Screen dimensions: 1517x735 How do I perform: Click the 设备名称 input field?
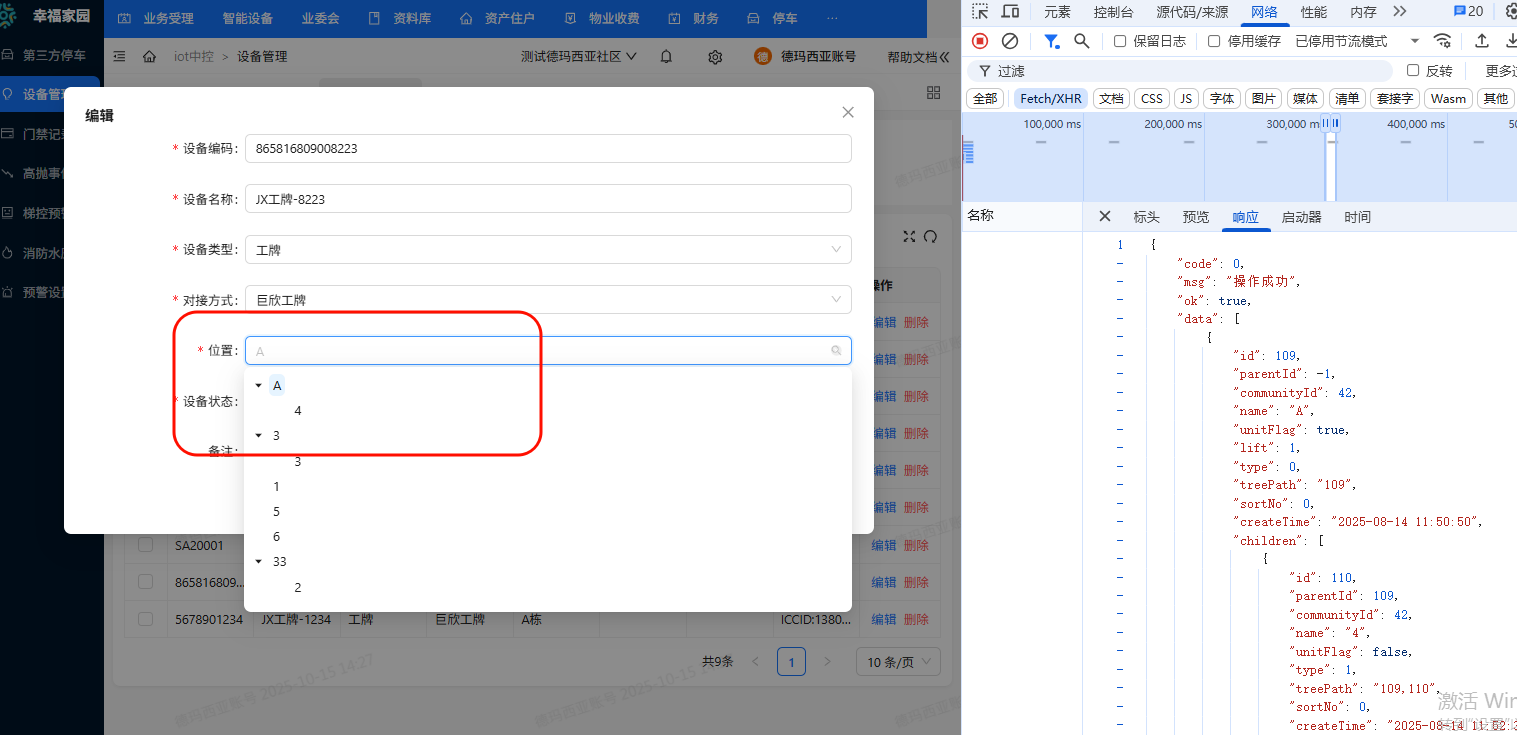coord(547,199)
